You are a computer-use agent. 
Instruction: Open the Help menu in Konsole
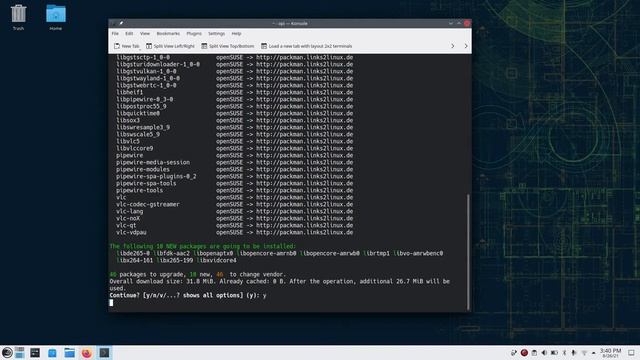click(x=236, y=33)
